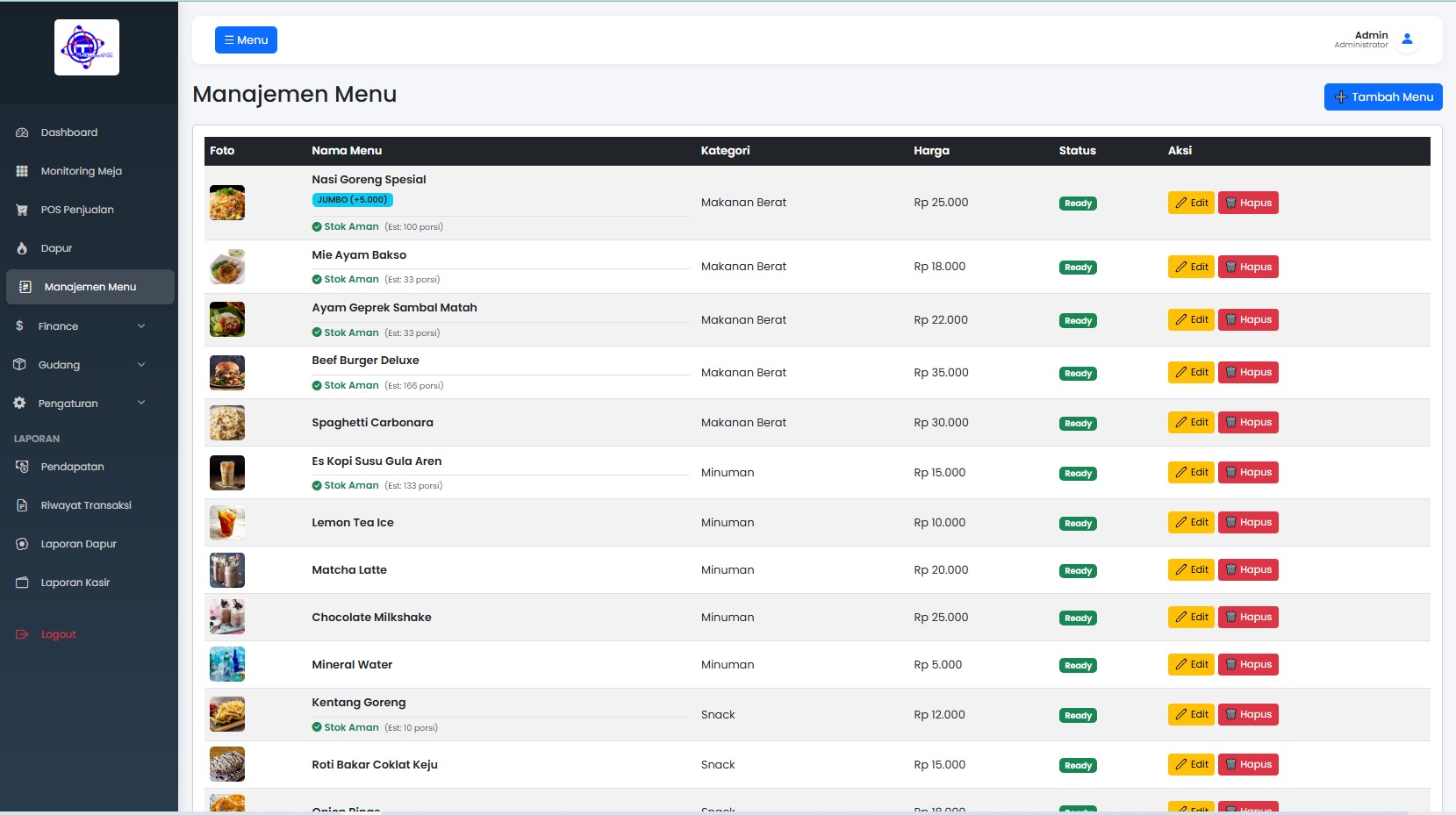Click the Tambah Menu button
This screenshot has height=815, width=1456.
point(1383,97)
